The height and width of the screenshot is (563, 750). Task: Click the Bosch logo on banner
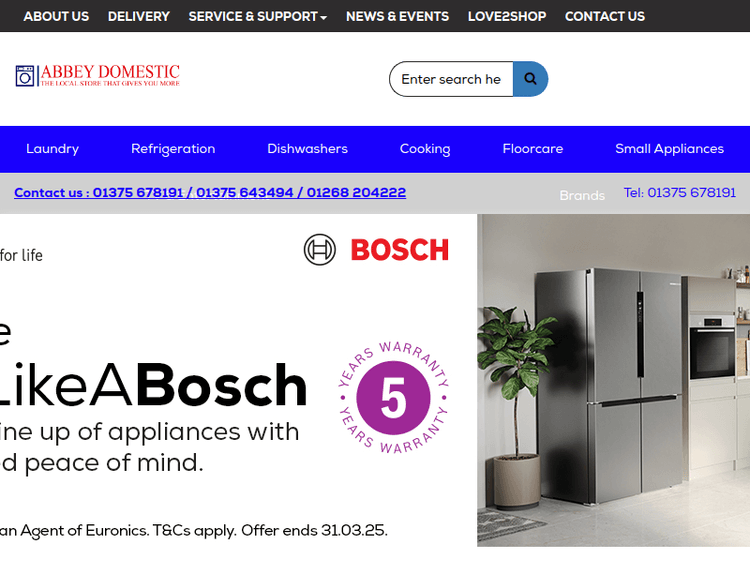click(376, 250)
